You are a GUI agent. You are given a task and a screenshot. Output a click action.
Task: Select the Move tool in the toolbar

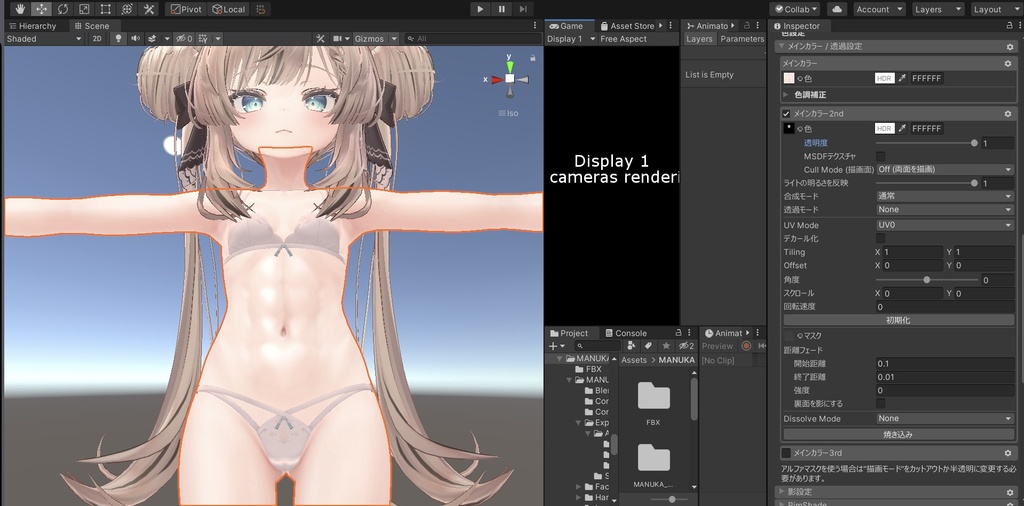coord(41,9)
